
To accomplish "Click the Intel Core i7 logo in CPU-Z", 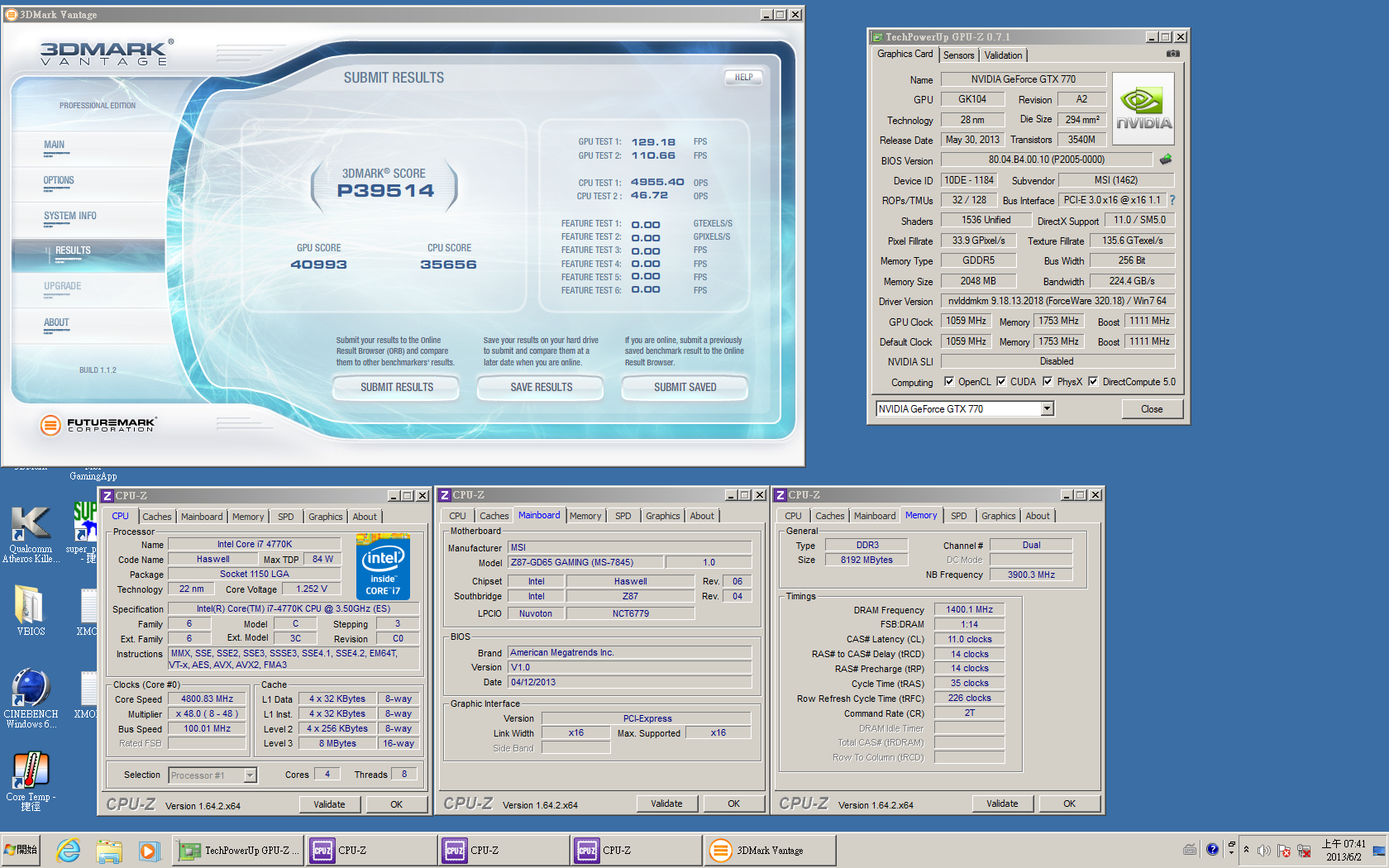I will (383, 566).
